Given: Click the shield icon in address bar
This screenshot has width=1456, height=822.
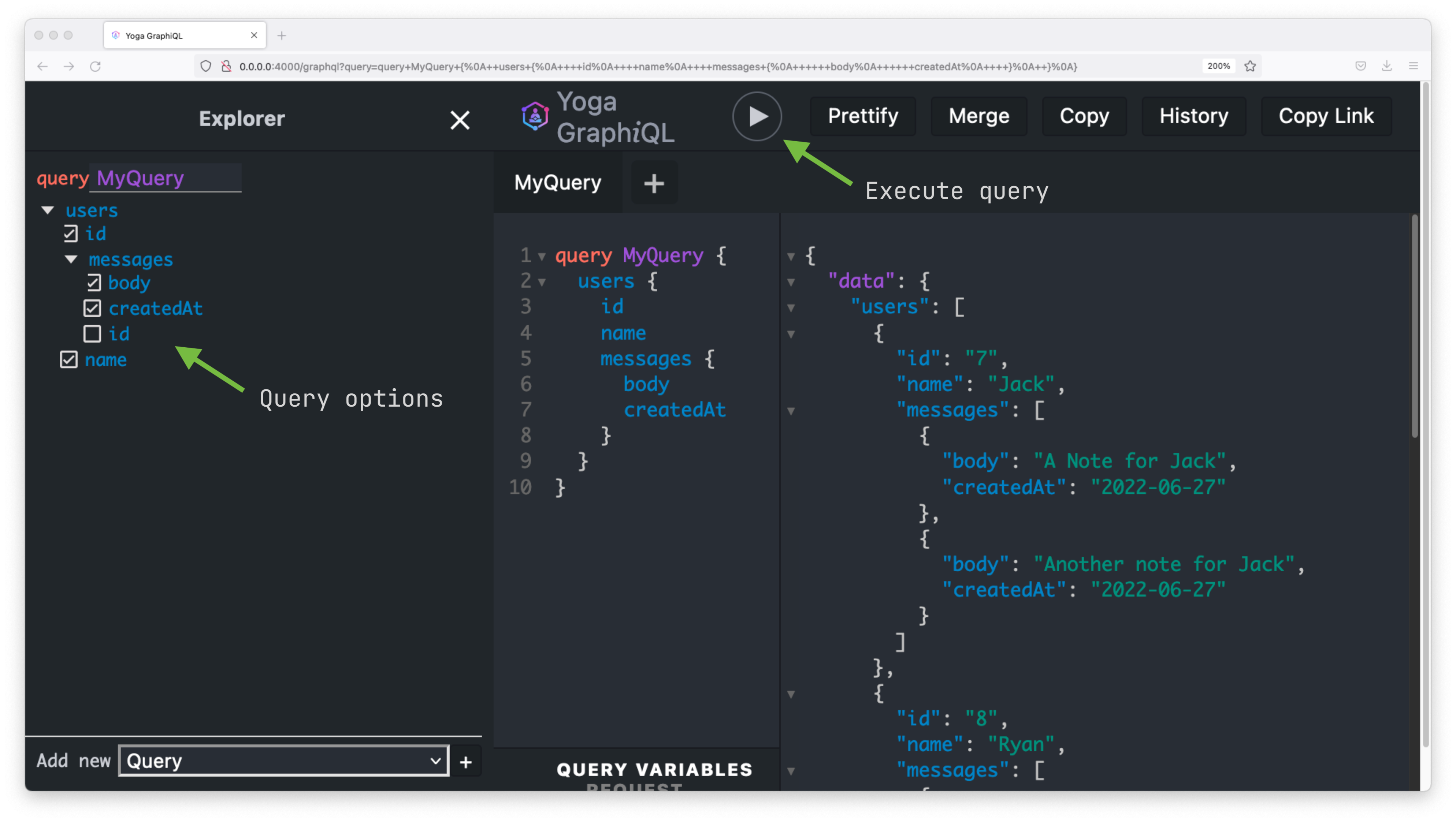Looking at the screenshot, I should click(206, 66).
